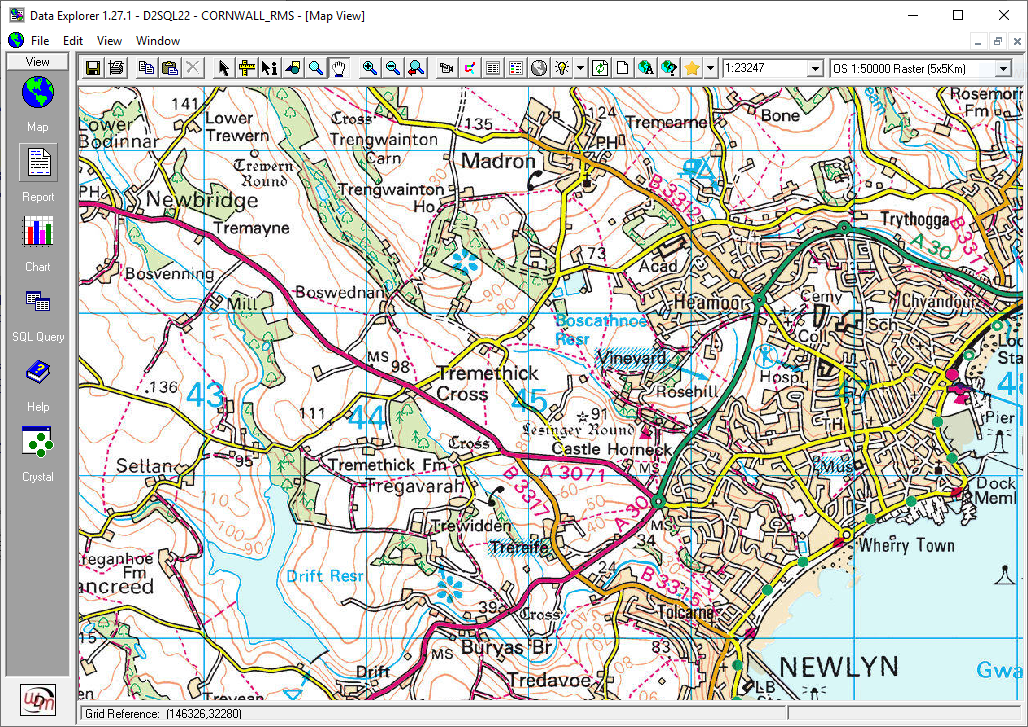Screen dimensions: 1028x727
Task: Click Newlyn label on the map
Action: pos(838,666)
